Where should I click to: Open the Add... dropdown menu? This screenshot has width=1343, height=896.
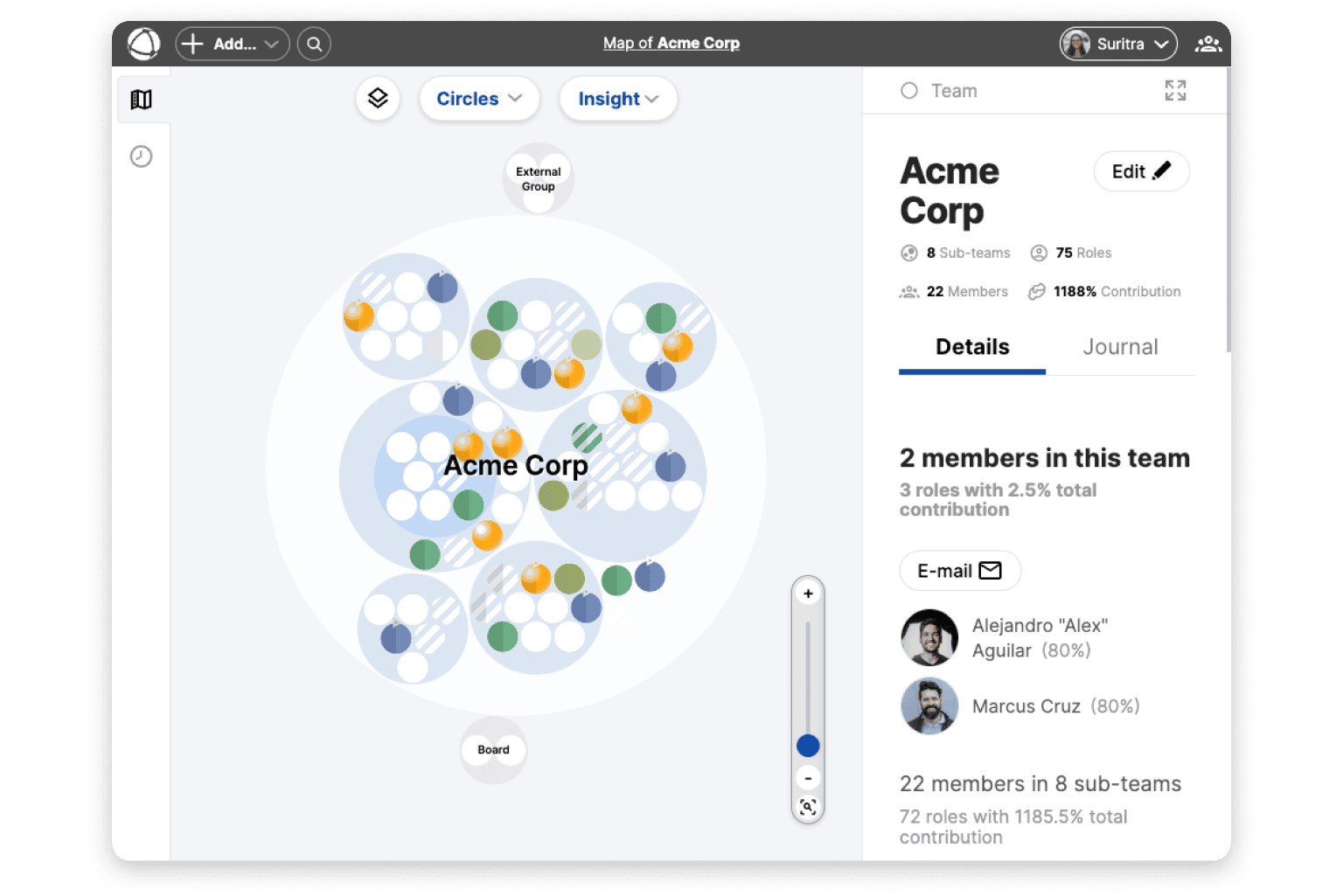click(x=233, y=44)
